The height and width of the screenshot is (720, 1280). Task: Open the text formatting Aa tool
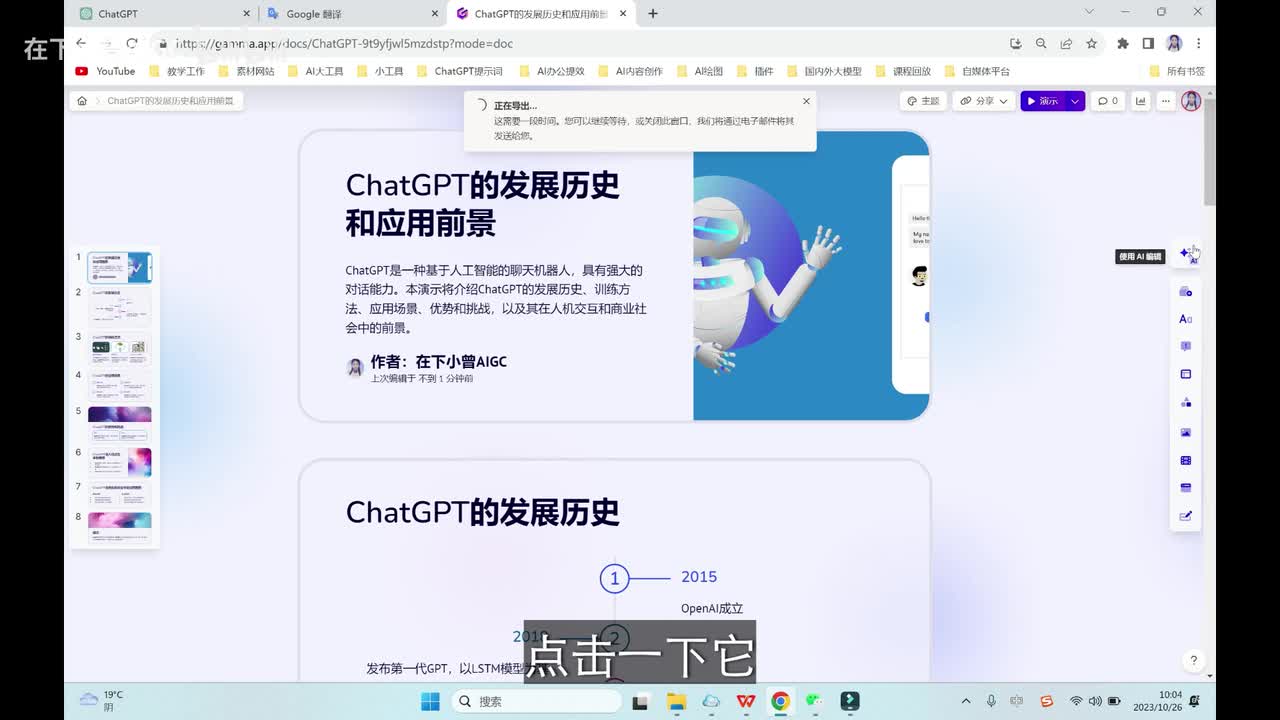click(1186, 319)
